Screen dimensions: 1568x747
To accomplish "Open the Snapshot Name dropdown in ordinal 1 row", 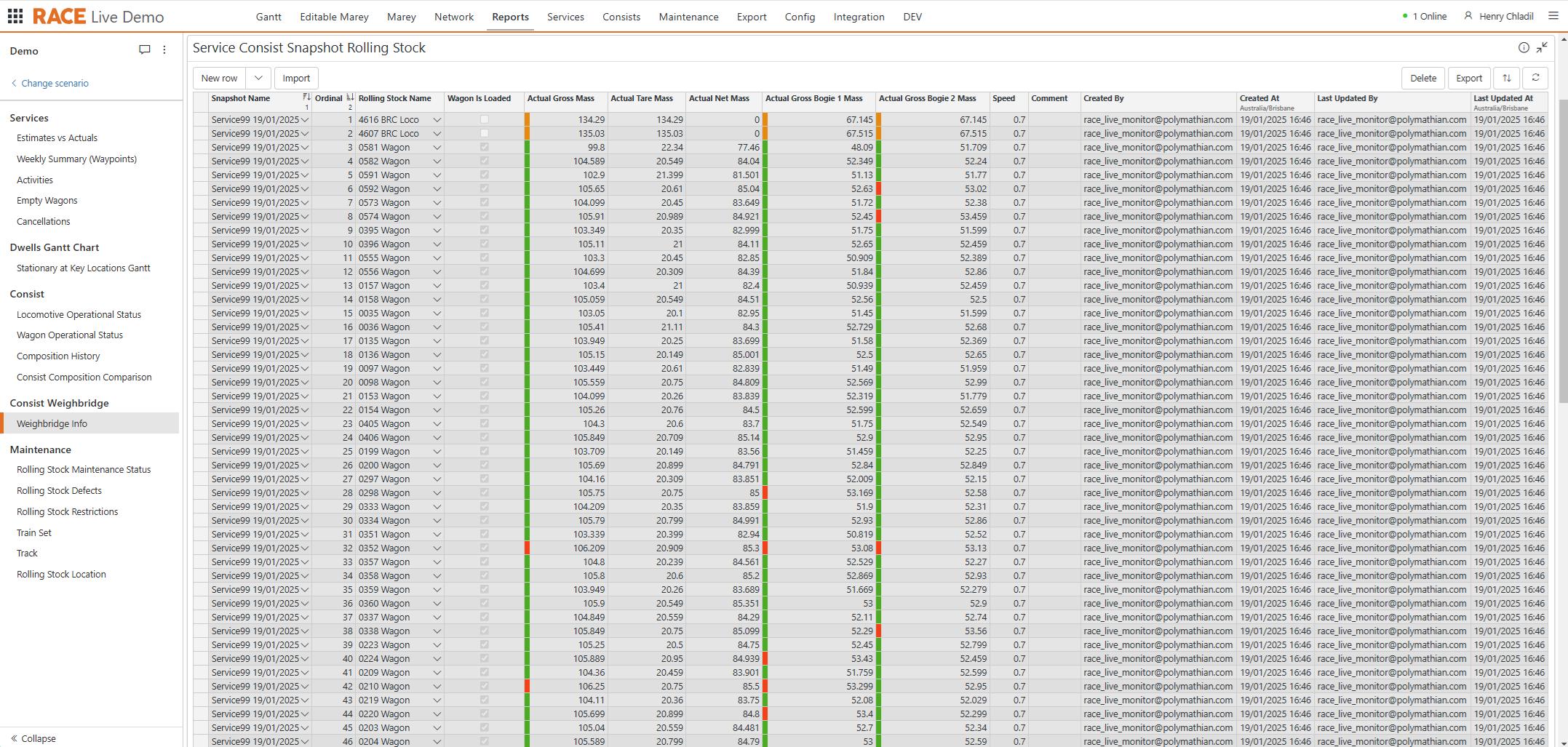I will tap(305, 120).
